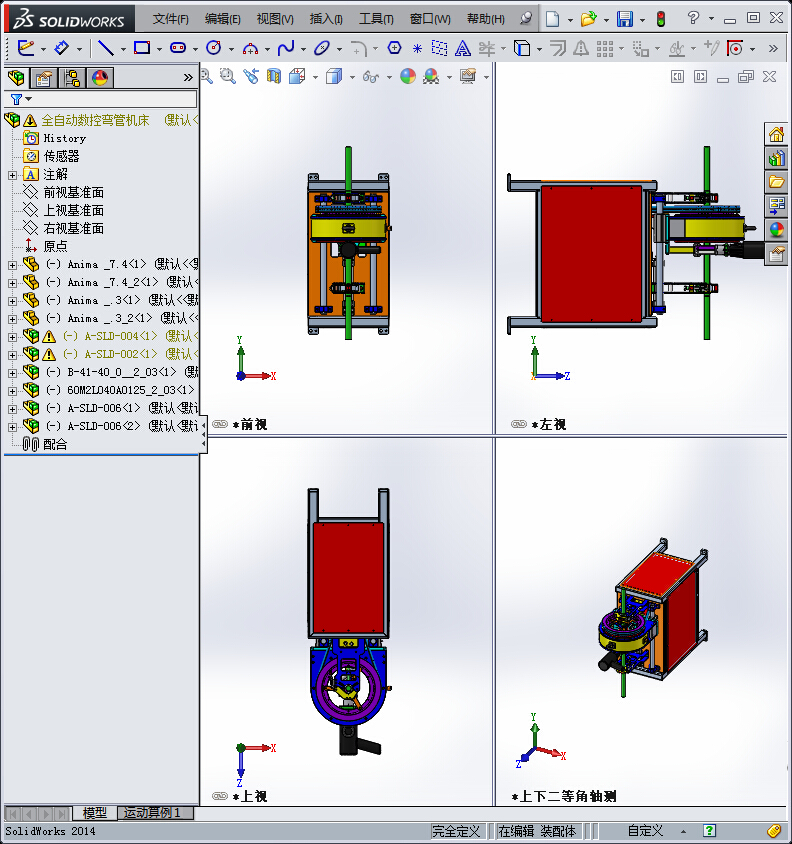Image resolution: width=792 pixels, height=844 pixels.
Task: Open the DisplayManager tab
Action: [100, 79]
